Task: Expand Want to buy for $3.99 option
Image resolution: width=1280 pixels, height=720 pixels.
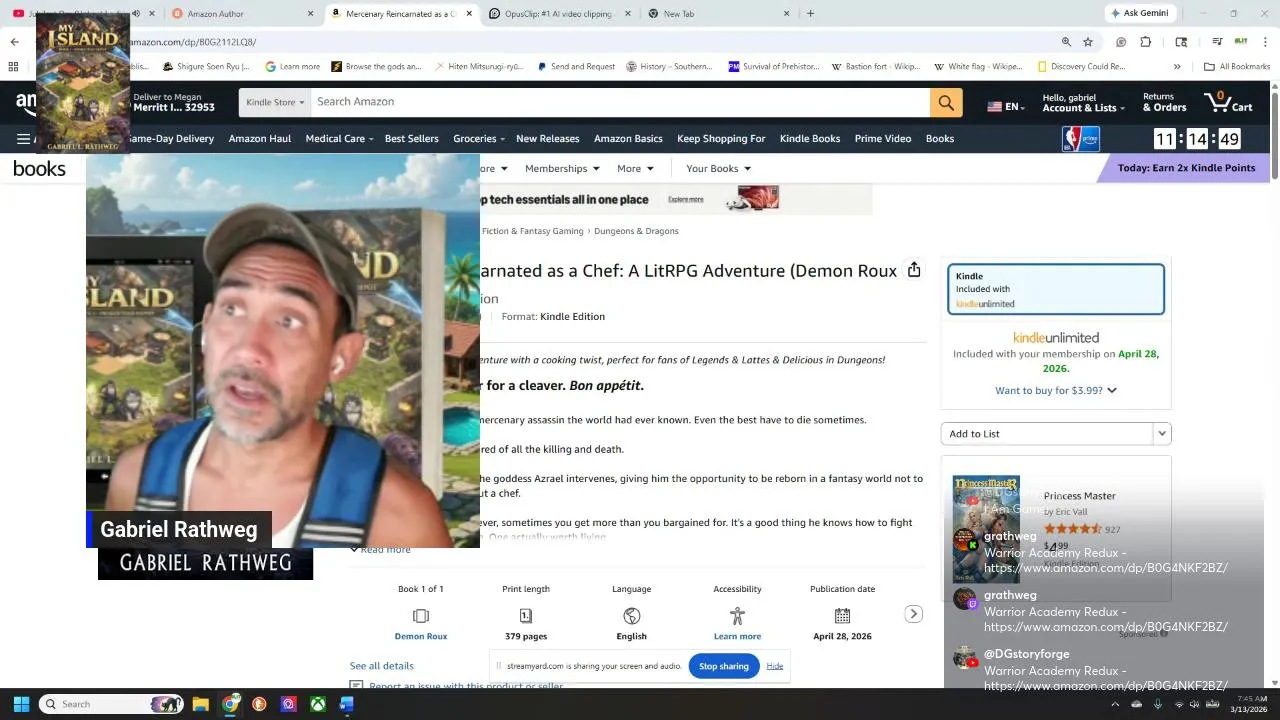Action: (1056, 391)
